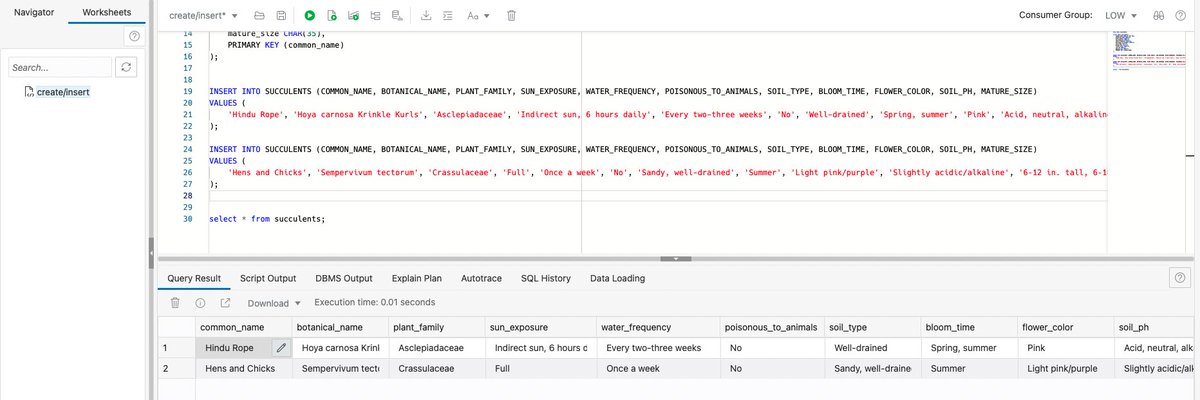Click the binoculars icon near Consumer Group
The height and width of the screenshot is (400, 1200).
tap(1159, 16)
